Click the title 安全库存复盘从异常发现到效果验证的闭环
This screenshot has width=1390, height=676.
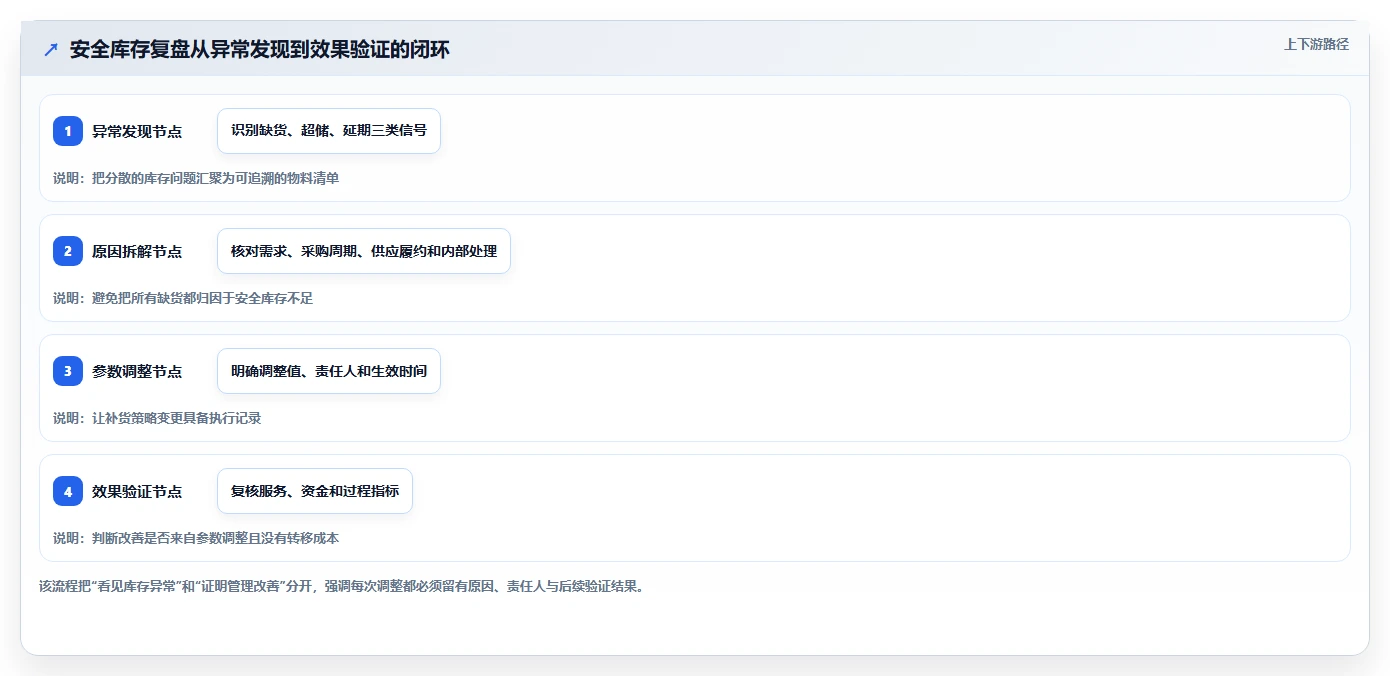[260, 49]
